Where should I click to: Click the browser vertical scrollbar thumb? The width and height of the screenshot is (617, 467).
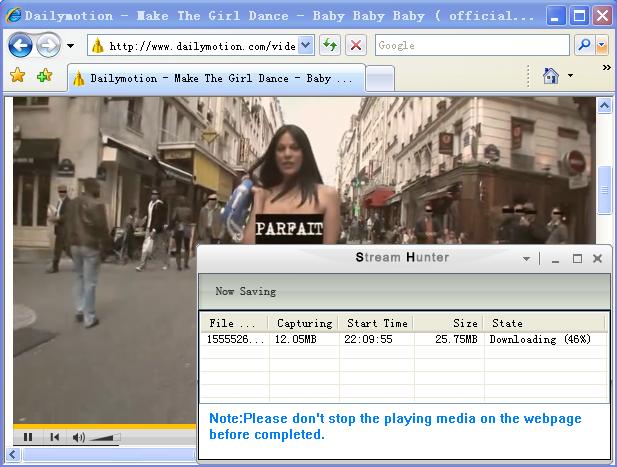click(x=604, y=190)
